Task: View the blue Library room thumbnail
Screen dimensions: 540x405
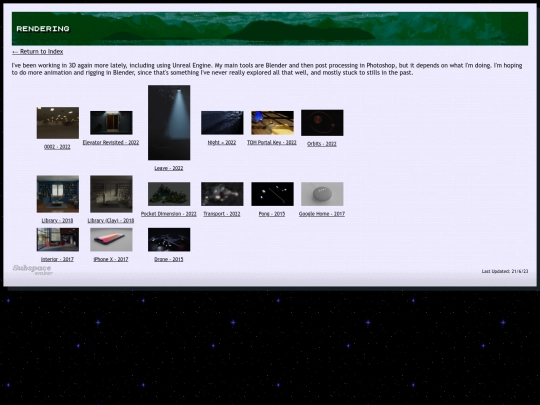Action: click(58, 194)
